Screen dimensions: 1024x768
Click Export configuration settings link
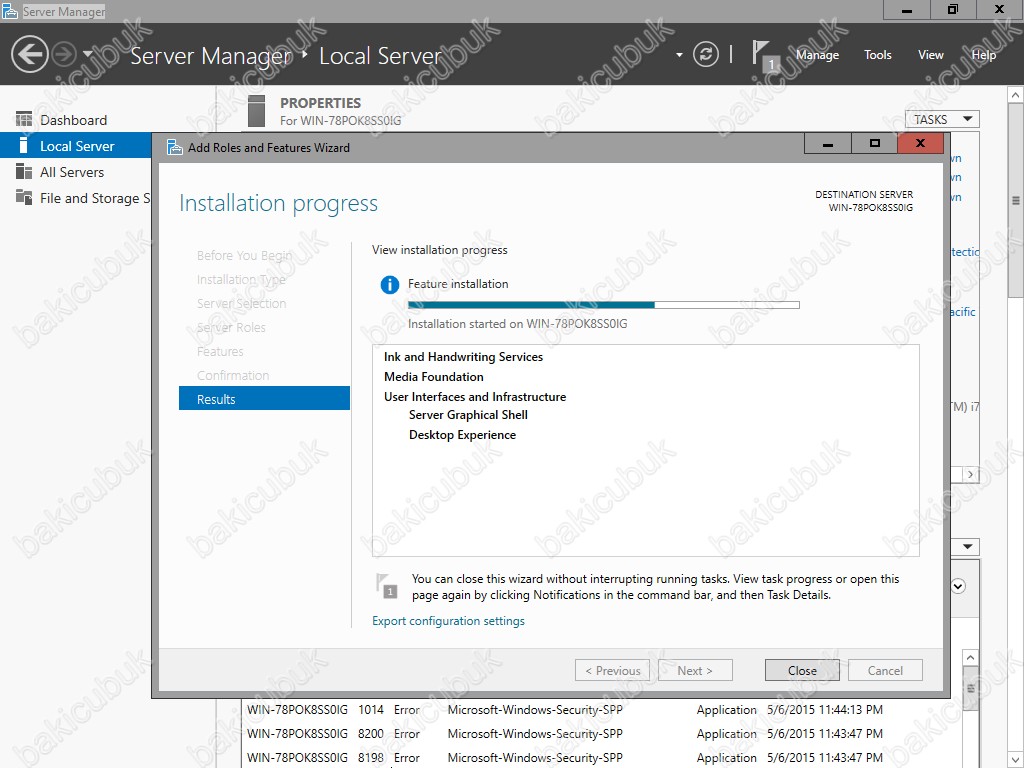(448, 621)
